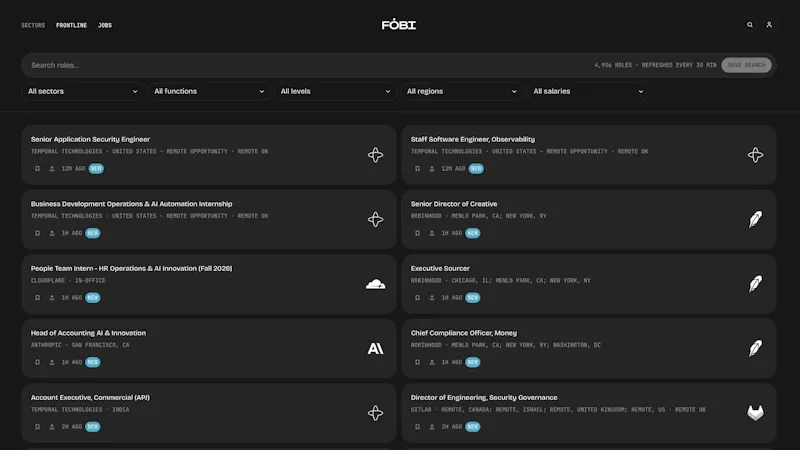Share the Business Development Operations internship
The height and width of the screenshot is (450, 800).
[52, 233]
